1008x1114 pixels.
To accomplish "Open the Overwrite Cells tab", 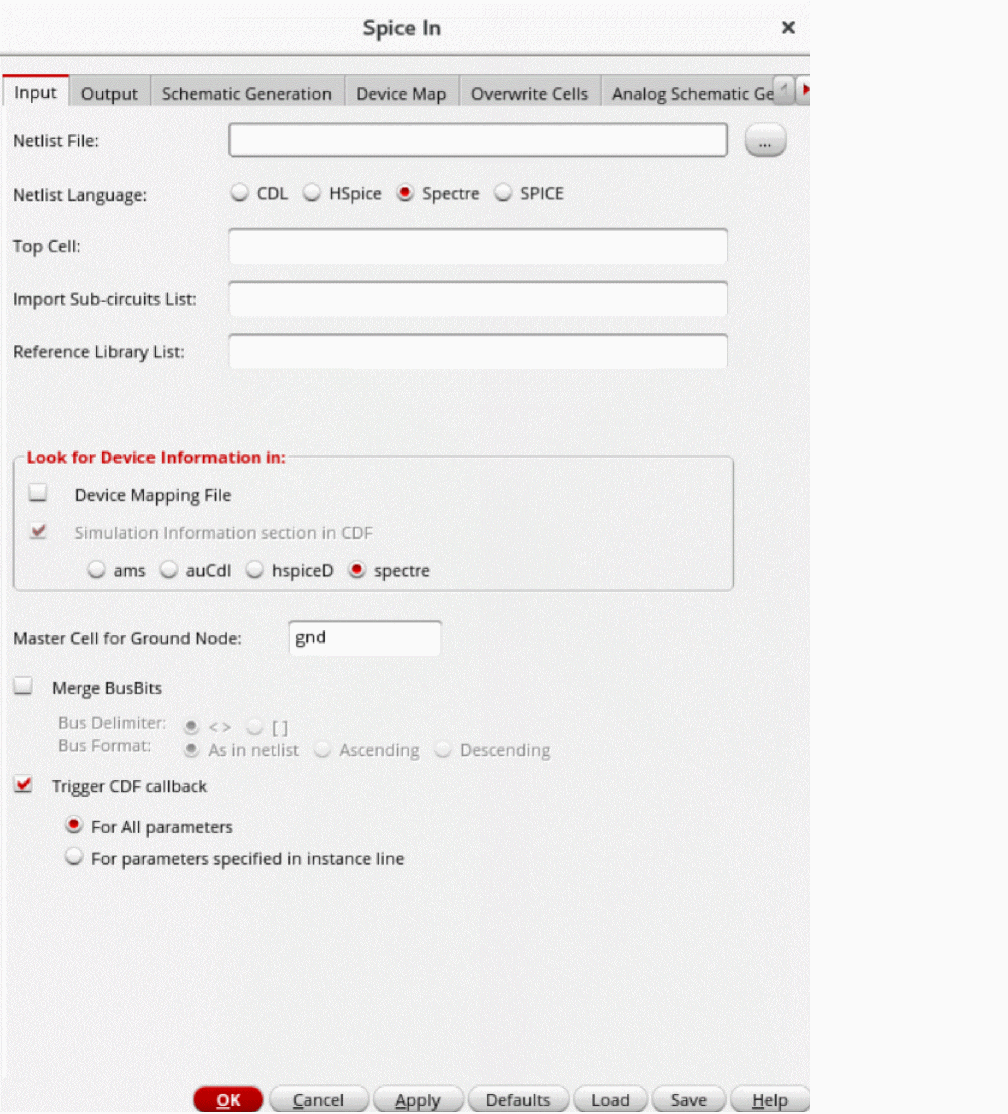I will pyautogui.click(x=529, y=94).
